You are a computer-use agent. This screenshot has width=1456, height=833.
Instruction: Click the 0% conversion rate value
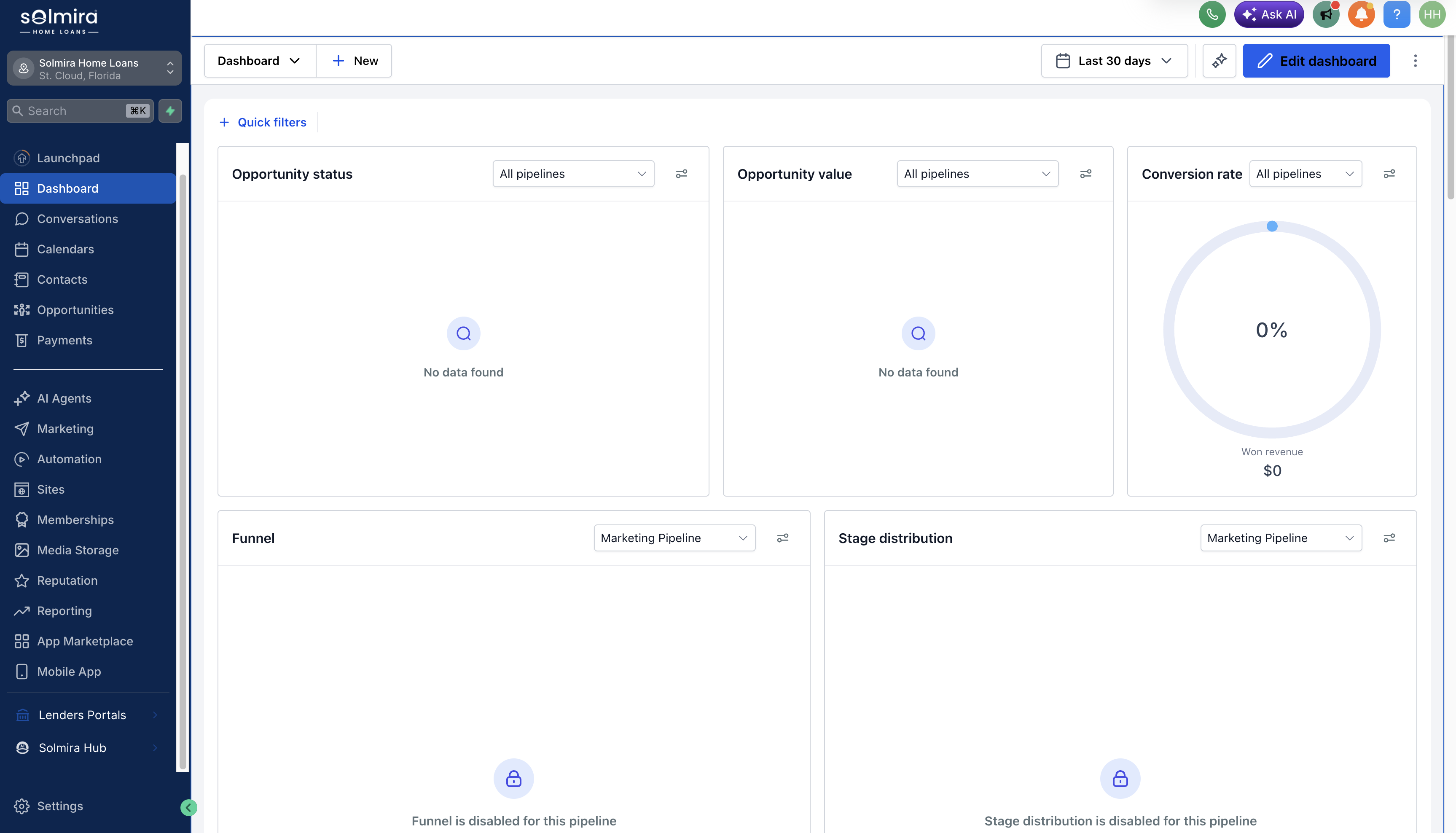point(1271,330)
